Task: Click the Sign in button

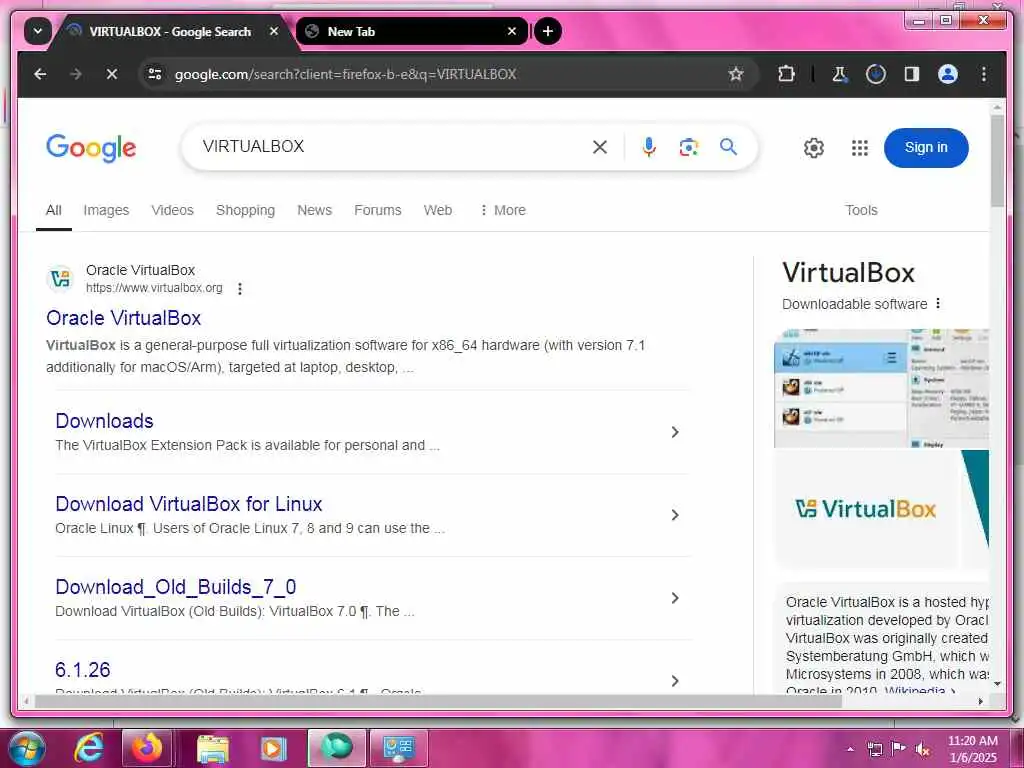Action: pos(926,148)
